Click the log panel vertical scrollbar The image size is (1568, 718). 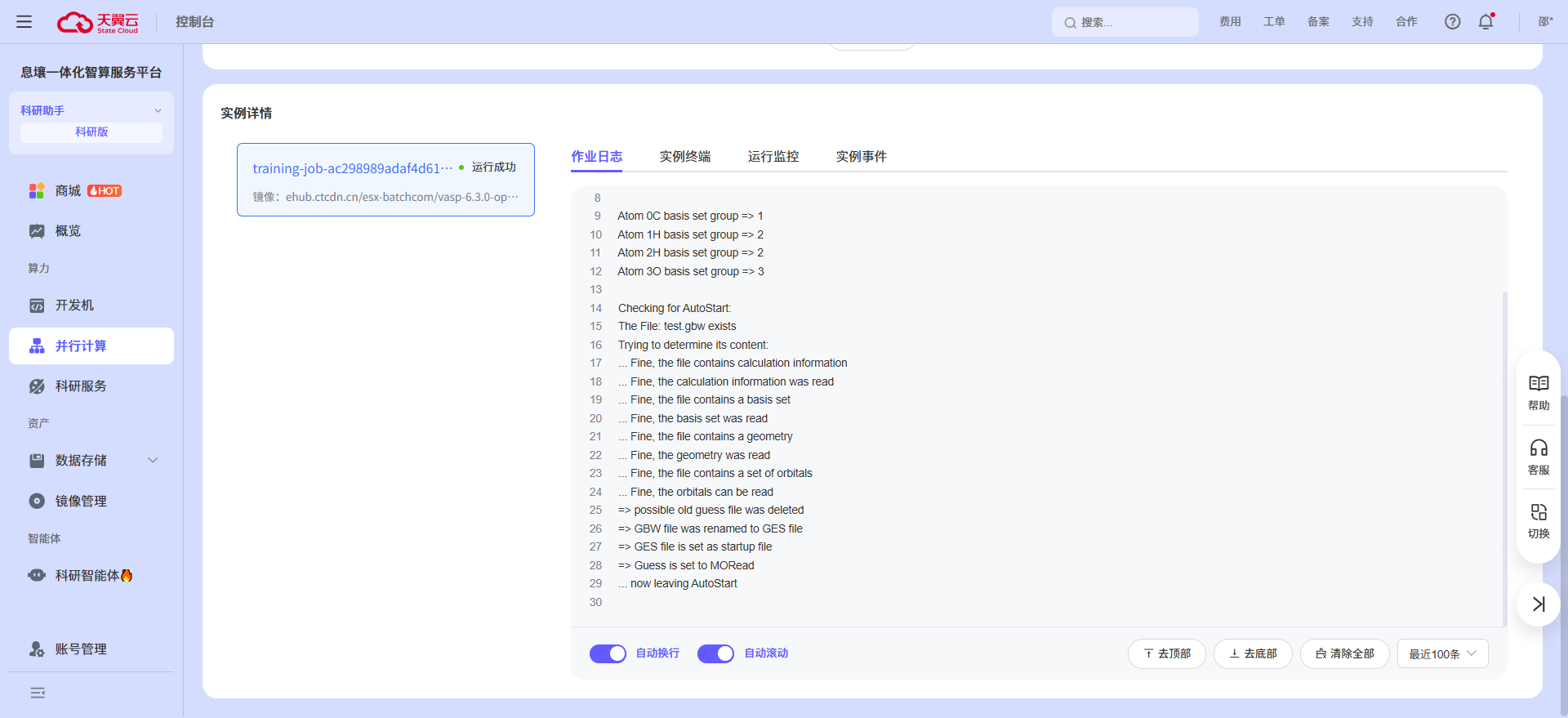pyautogui.click(x=1504, y=457)
